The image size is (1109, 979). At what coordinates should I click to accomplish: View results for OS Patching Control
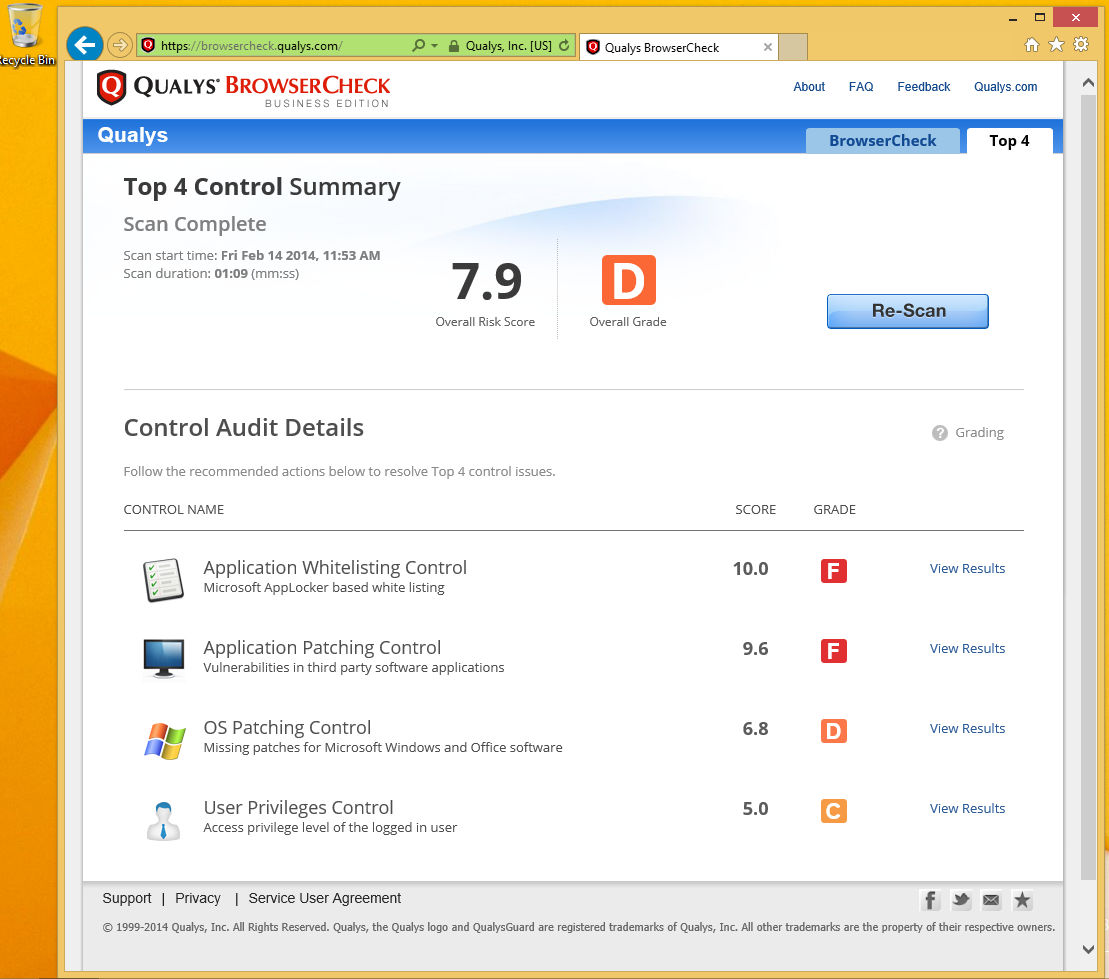pyautogui.click(x=968, y=729)
